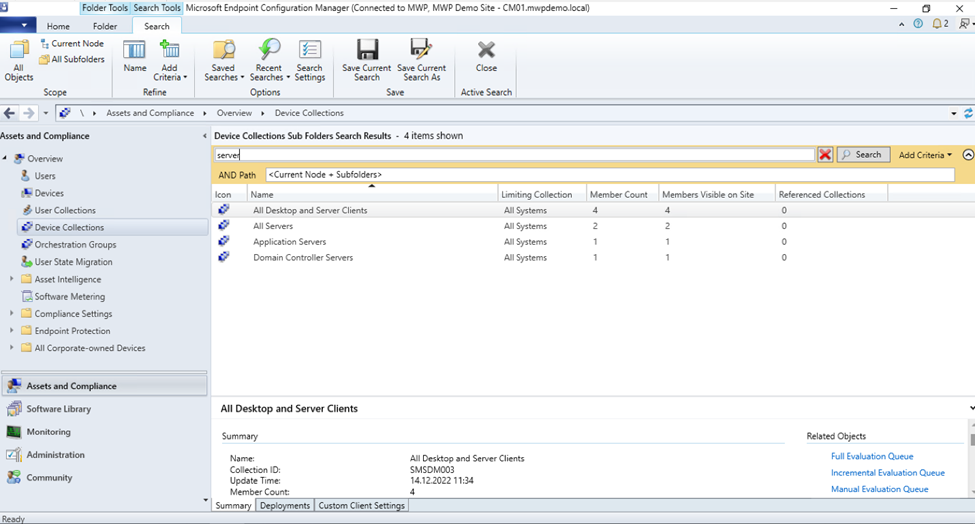Image resolution: width=975 pixels, height=524 pixels.
Task: Select the Summary details tab
Action: click(233, 505)
